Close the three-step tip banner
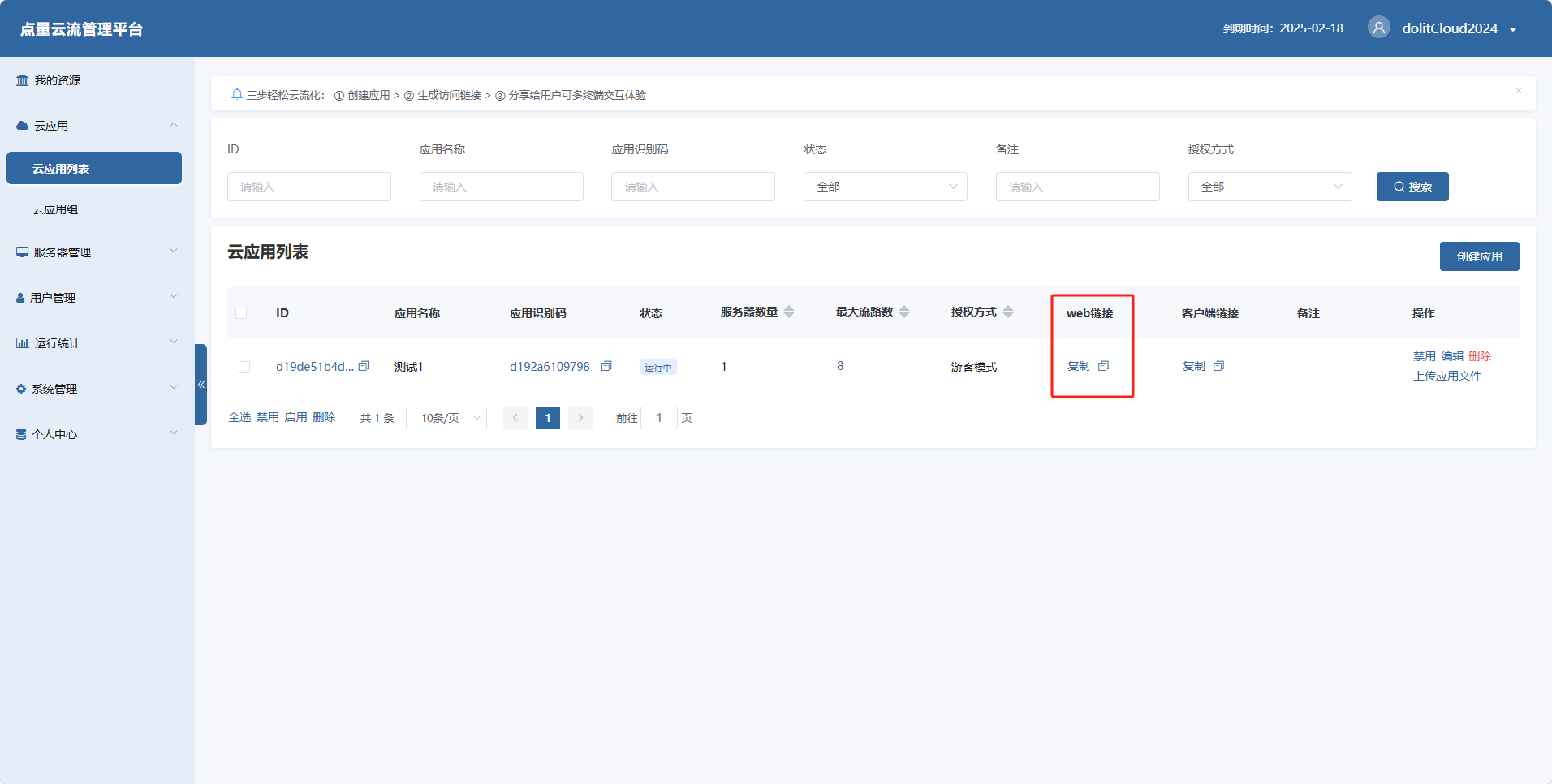 pos(1518,91)
